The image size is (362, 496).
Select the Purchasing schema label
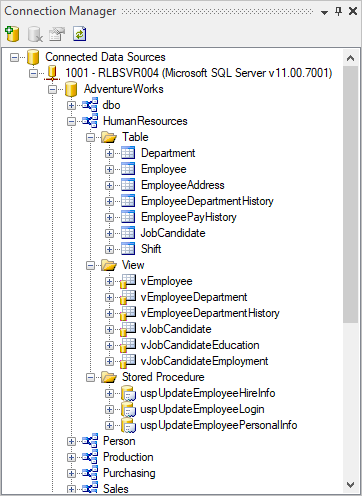pos(129,473)
